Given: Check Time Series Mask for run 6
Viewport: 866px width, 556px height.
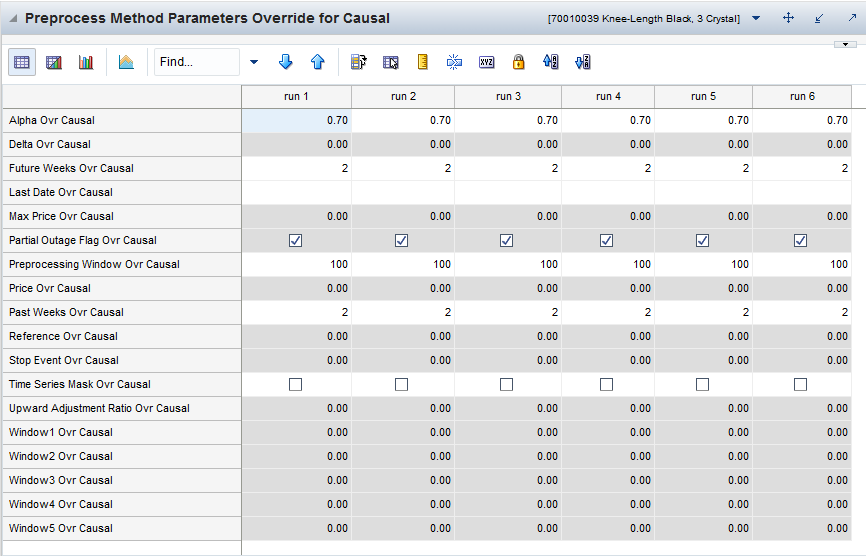Looking at the screenshot, I should [800, 384].
